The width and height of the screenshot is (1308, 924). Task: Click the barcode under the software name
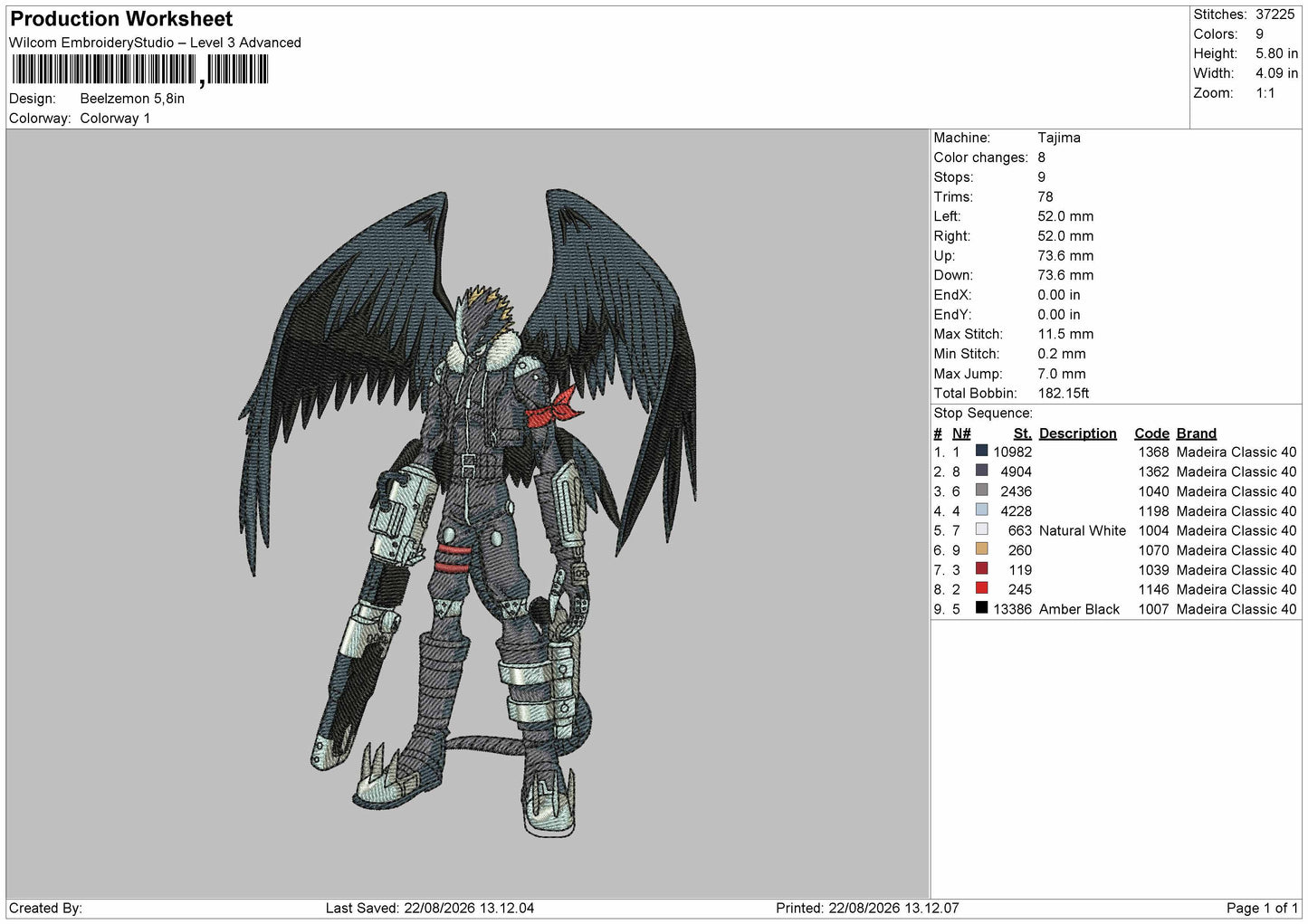(140, 70)
